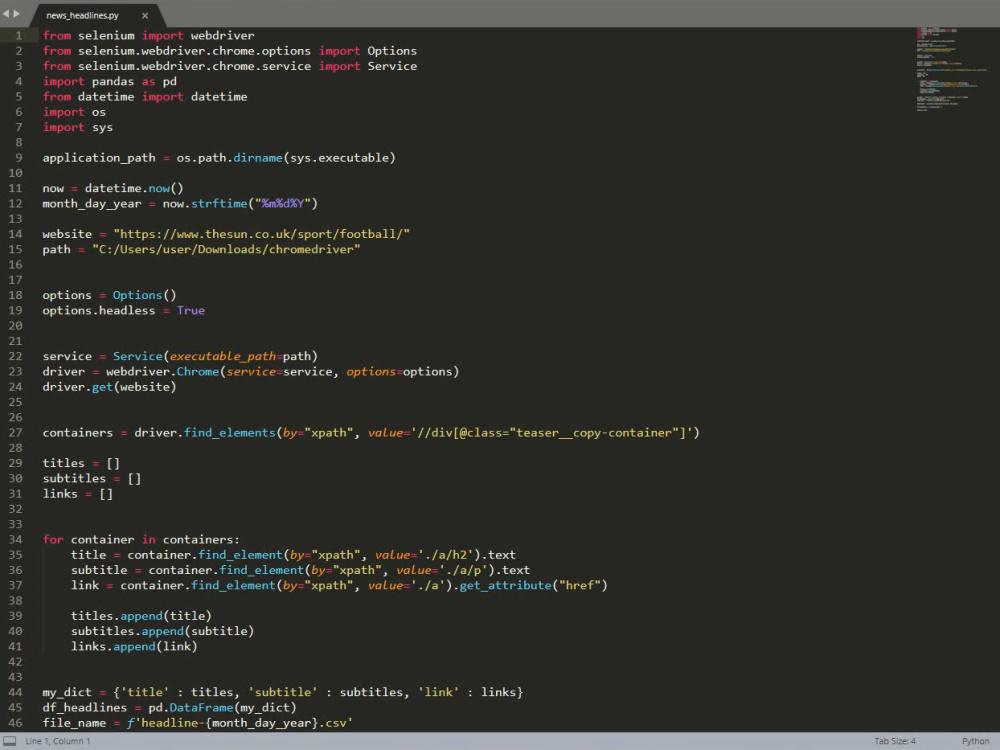
Task: Click 'executable_path' parameter
Action: tap(222, 357)
